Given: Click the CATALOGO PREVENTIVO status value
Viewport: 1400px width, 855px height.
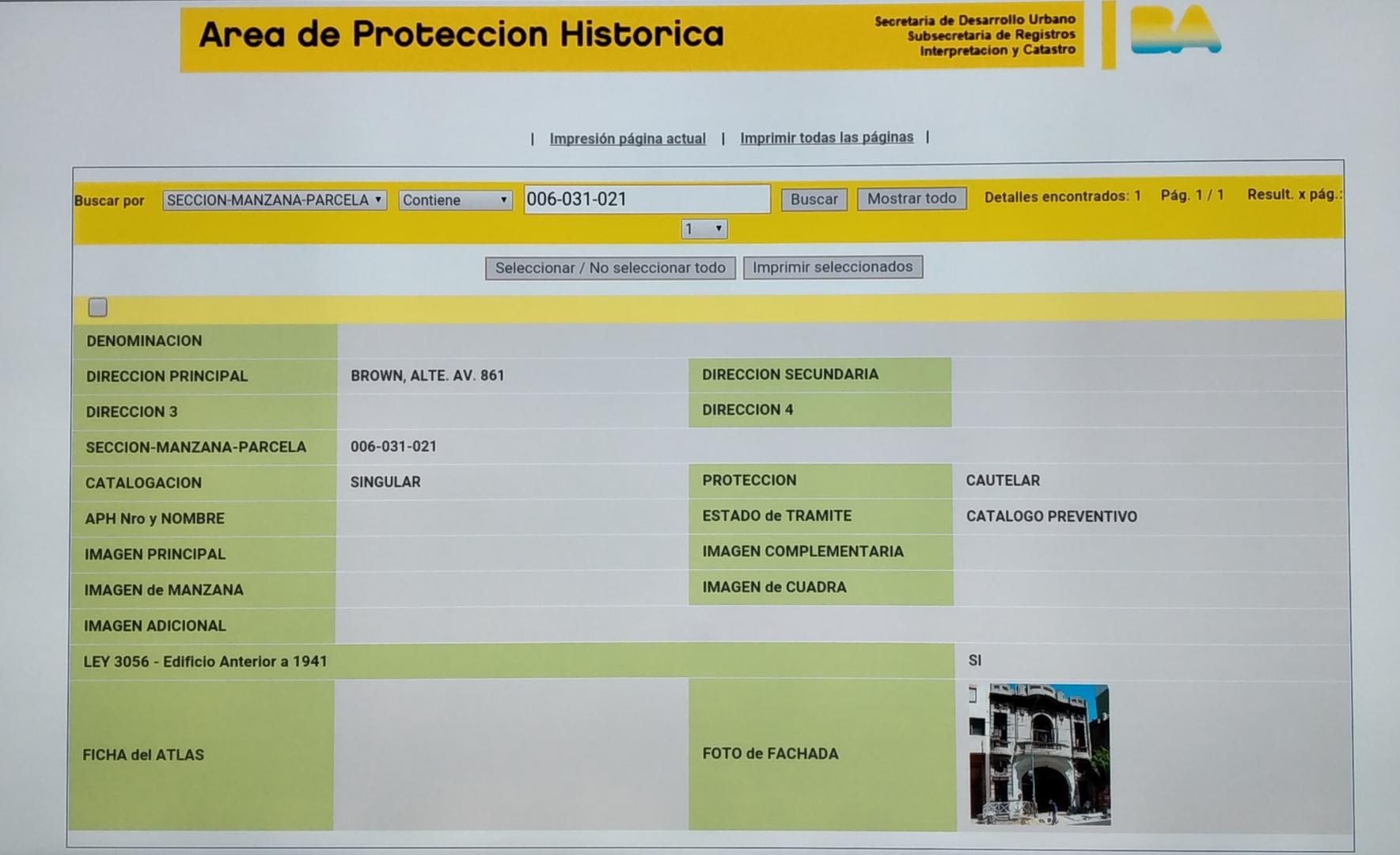Looking at the screenshot, I should point(1051,516).
